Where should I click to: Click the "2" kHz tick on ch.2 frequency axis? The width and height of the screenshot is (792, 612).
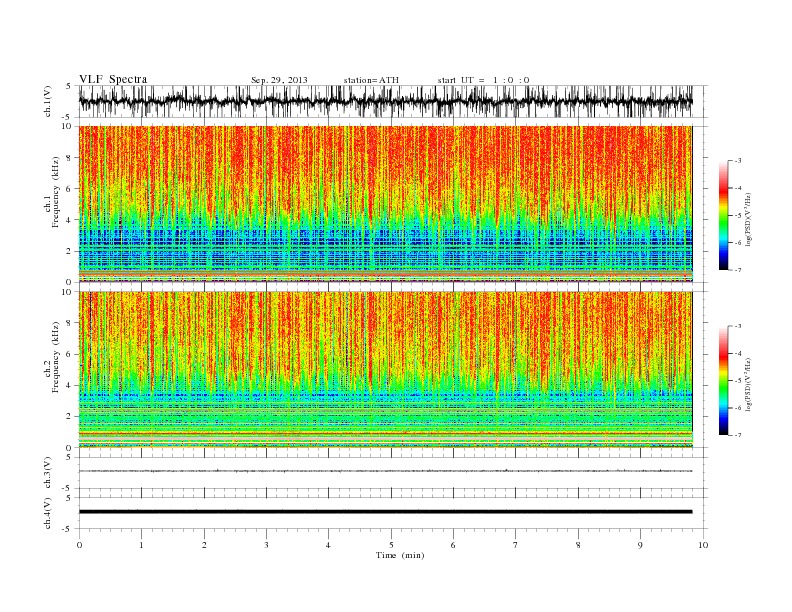[69, 417]
